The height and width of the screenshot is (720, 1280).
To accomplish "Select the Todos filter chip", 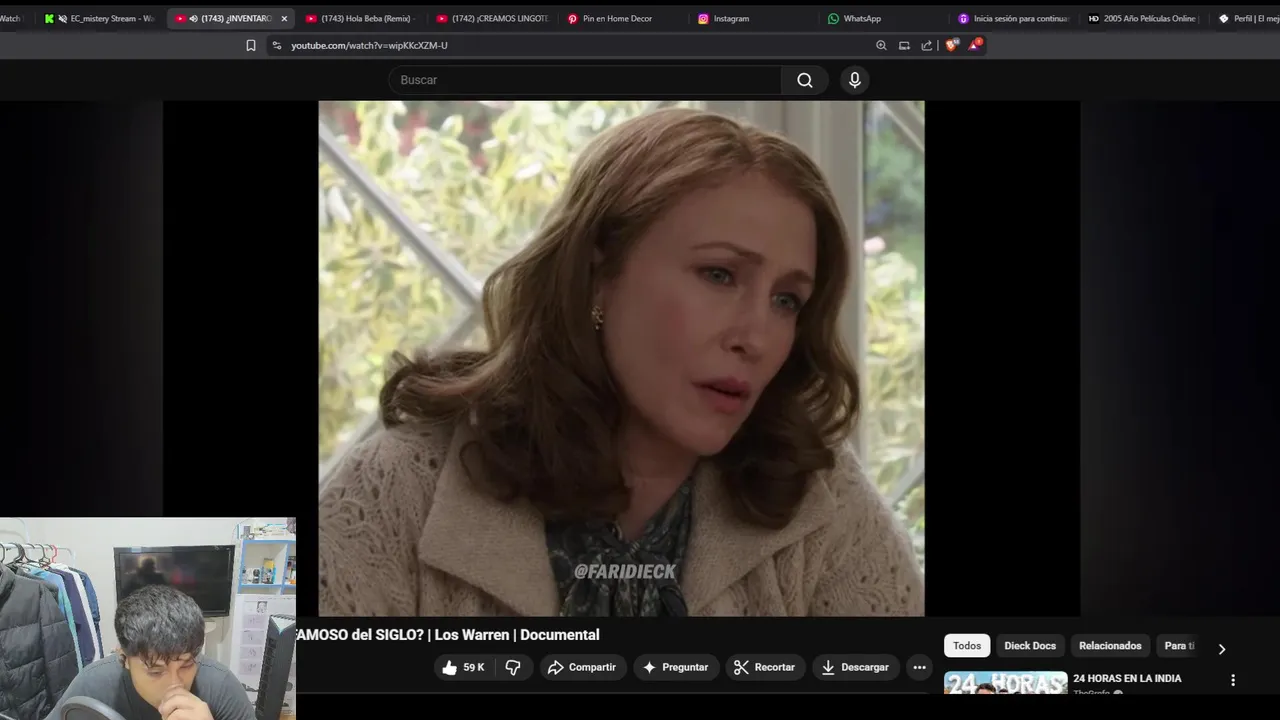I will [967, 646].
